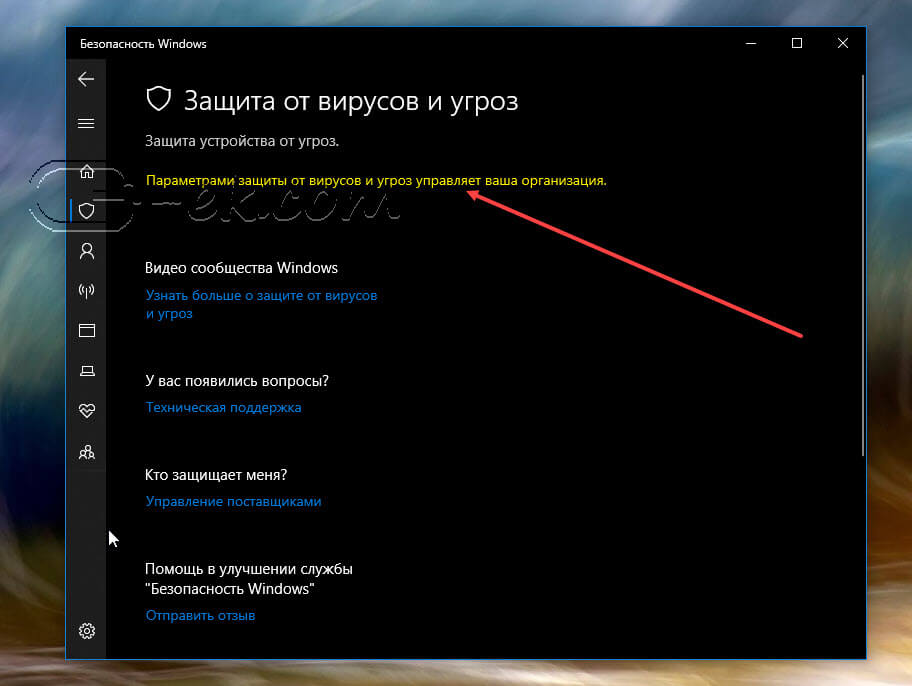The width and height of the screenshot is (912, 686).
Task: Select the virus protection shield sidebar icon
Action: coord(87,211)
